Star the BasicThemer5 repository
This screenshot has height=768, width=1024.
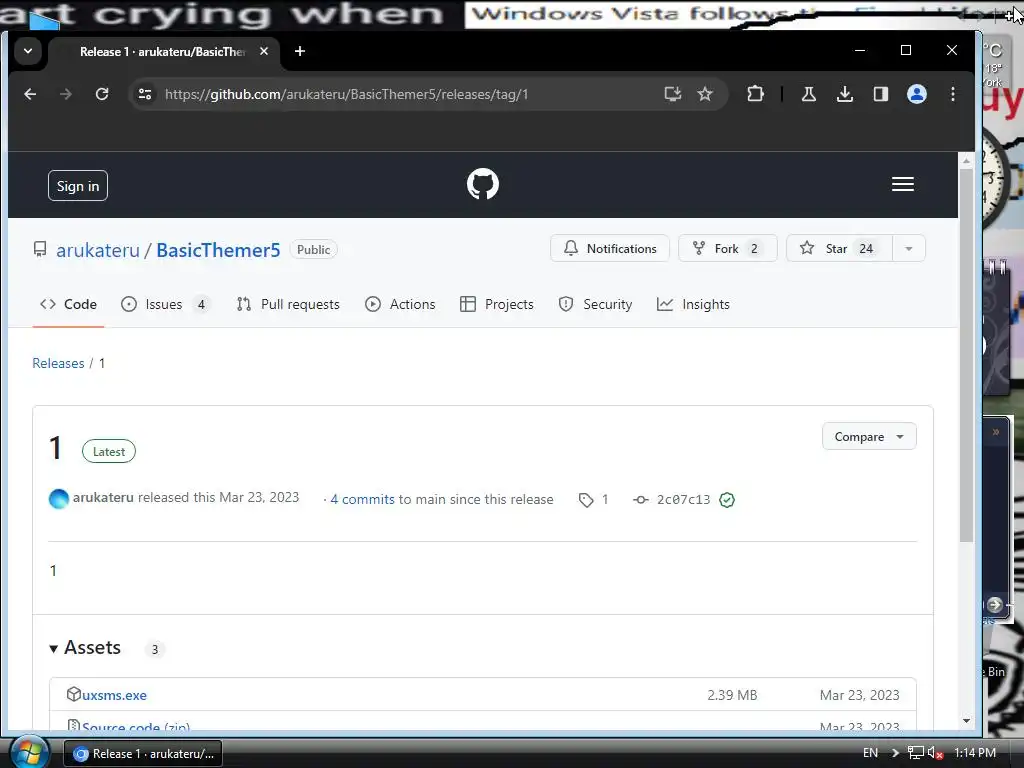tap(839, 249)
